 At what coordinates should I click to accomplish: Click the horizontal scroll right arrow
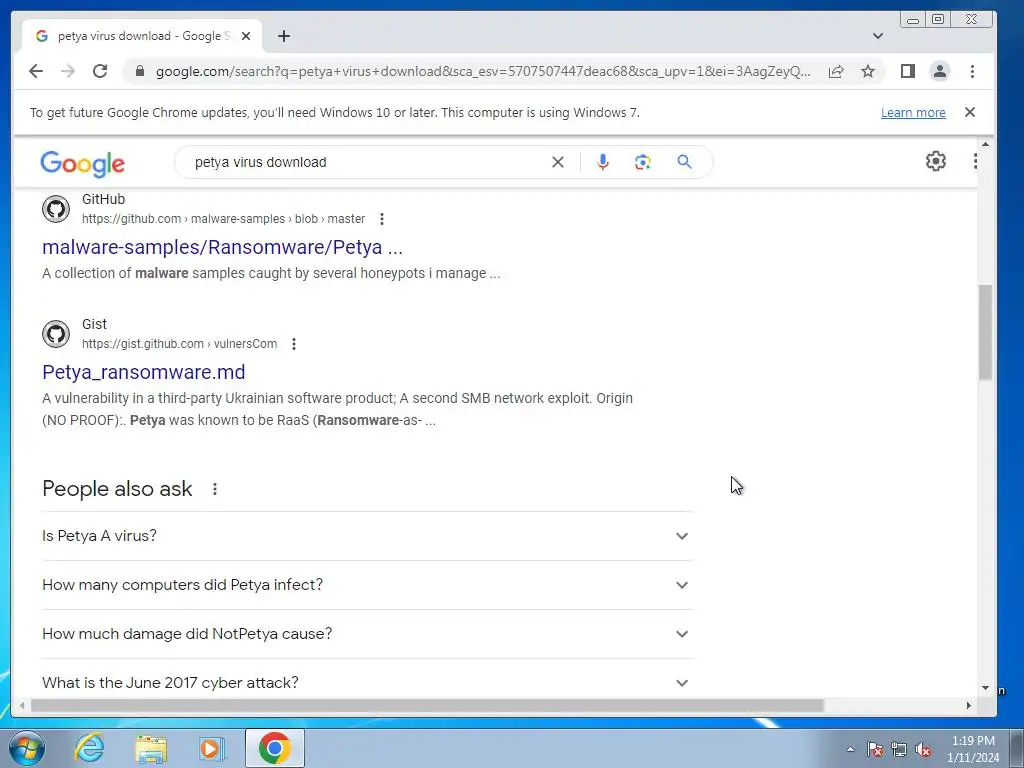(x=968, y=706)
